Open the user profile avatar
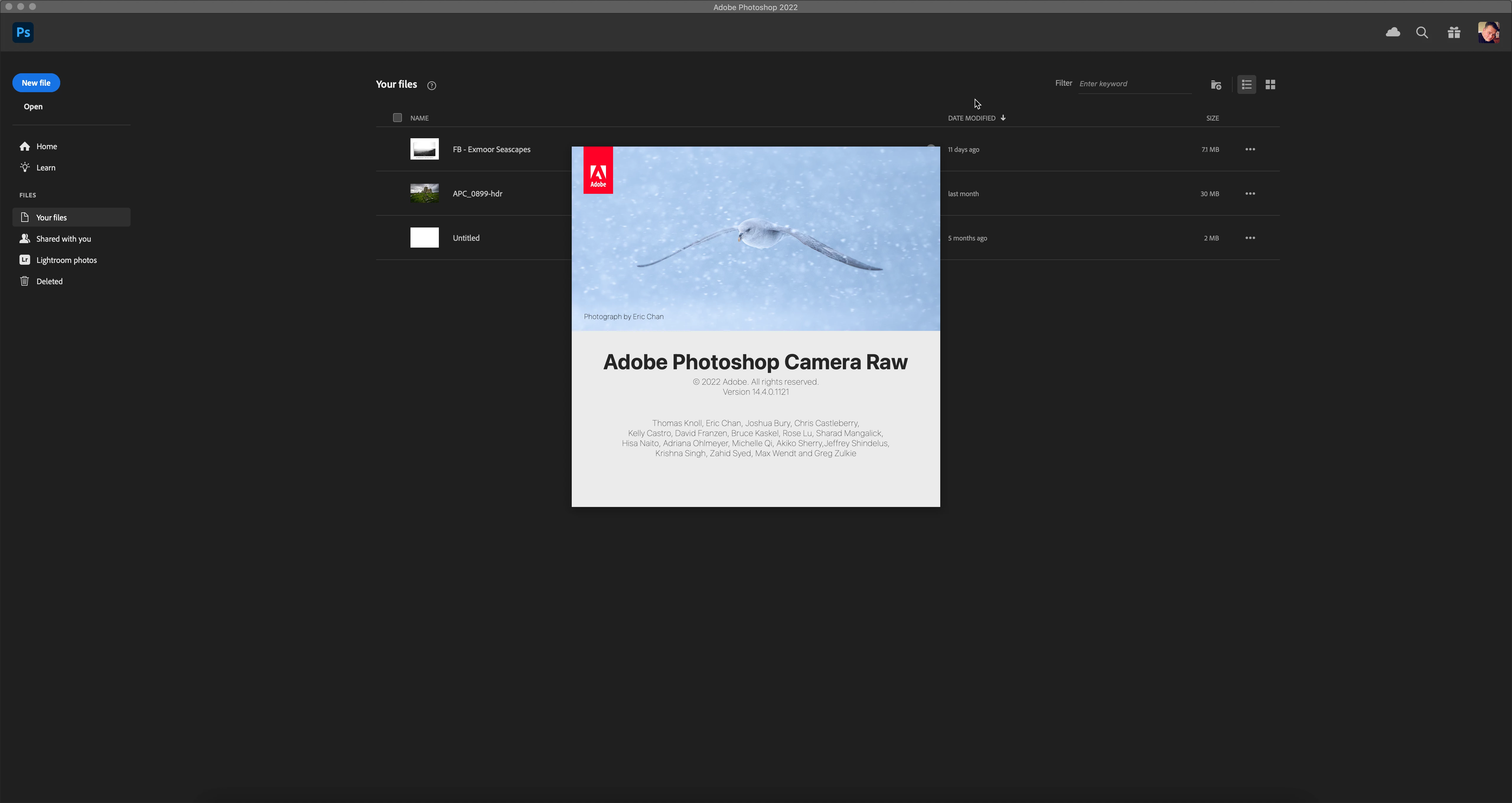 (x=1488, y=32)
